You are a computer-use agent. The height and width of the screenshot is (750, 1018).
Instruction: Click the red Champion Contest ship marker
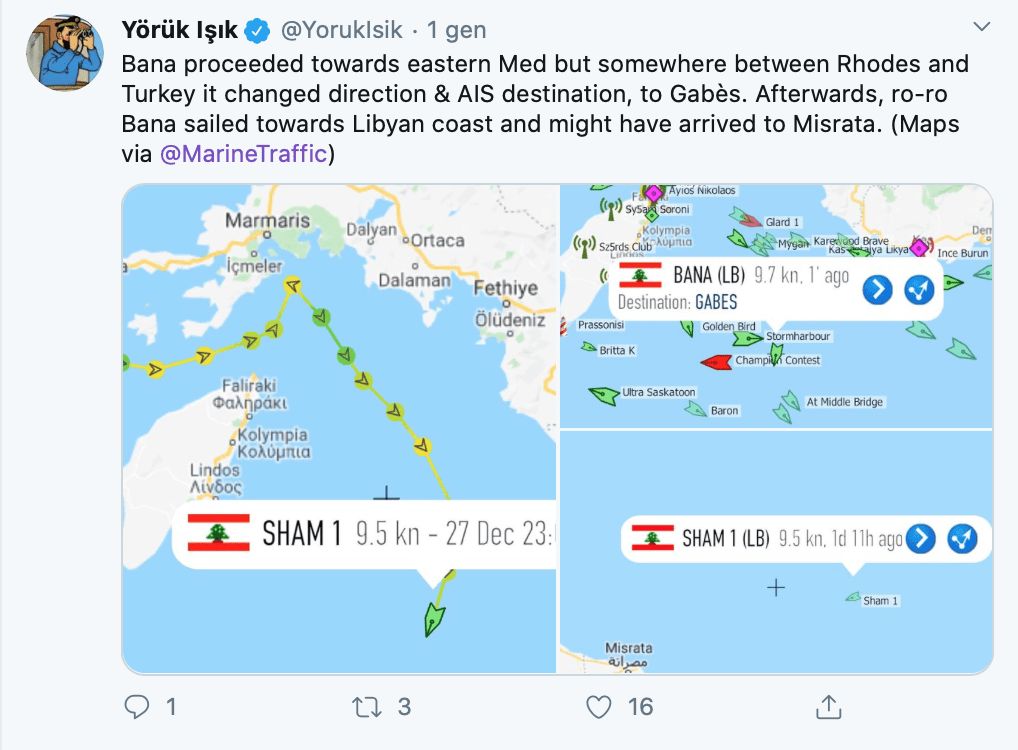pos(716,362)
